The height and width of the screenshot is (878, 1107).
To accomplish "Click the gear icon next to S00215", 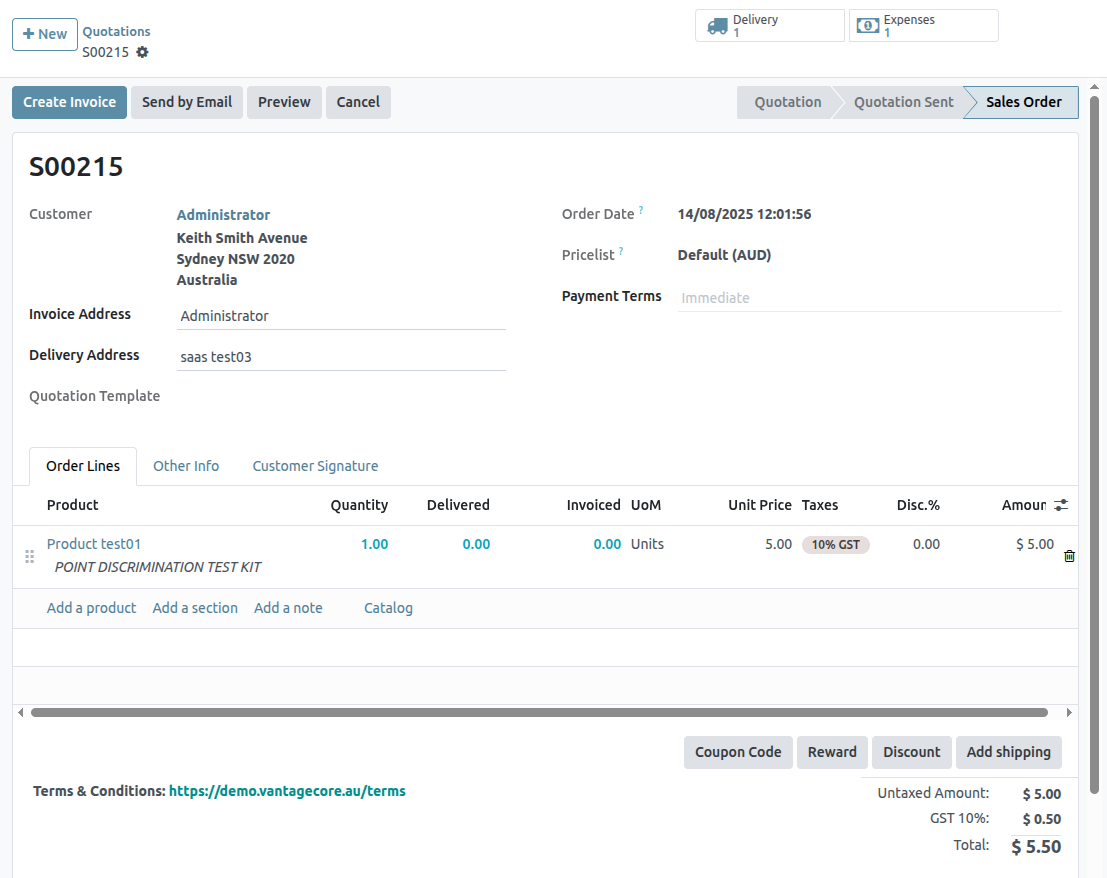I will tap(142, 52).
